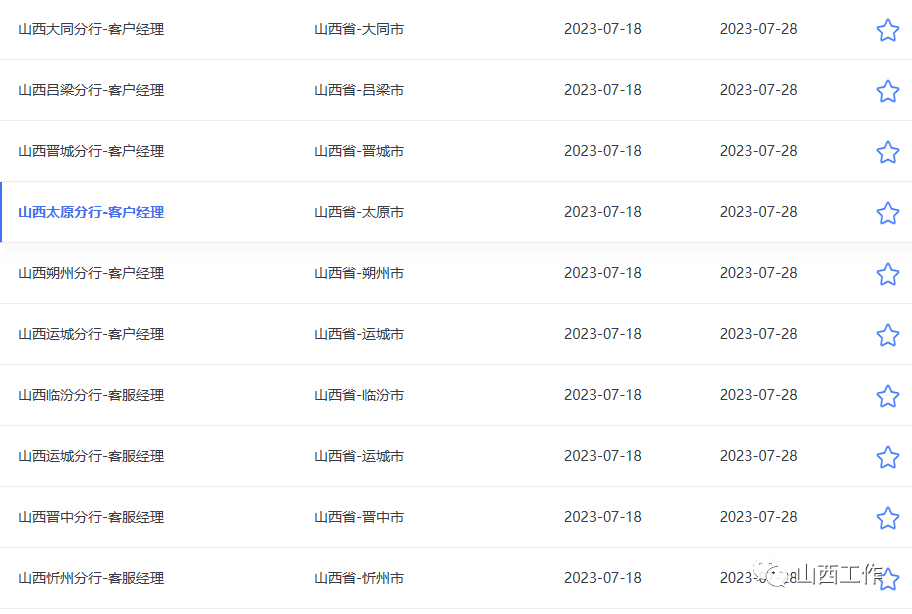Open the highlighted 山西太原分行-客户经理 link
The width and height of the screenshot is (912, 614).
point(91,212)
